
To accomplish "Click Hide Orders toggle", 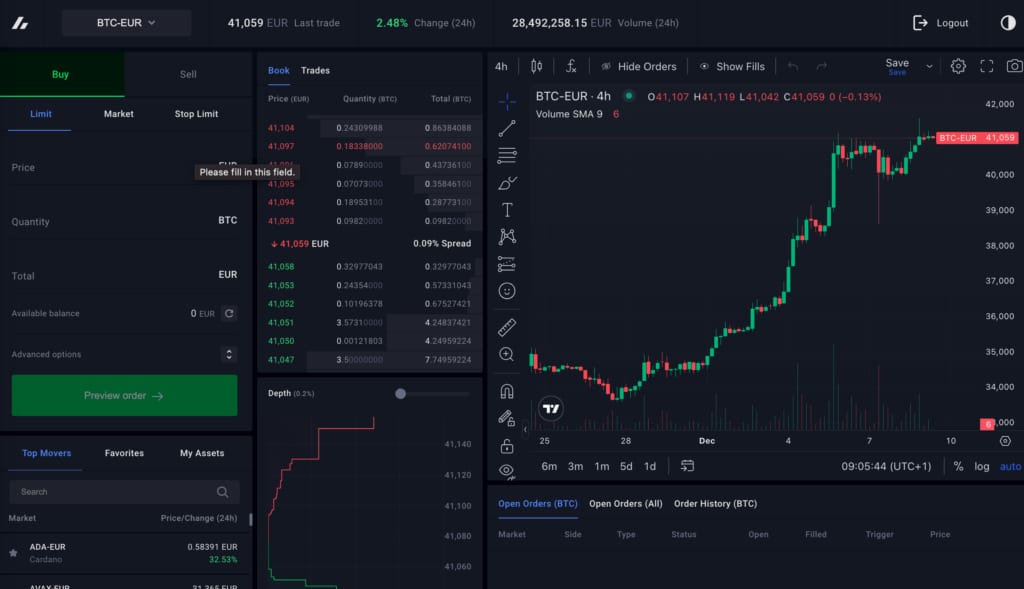I will click(x=639, y=67).
